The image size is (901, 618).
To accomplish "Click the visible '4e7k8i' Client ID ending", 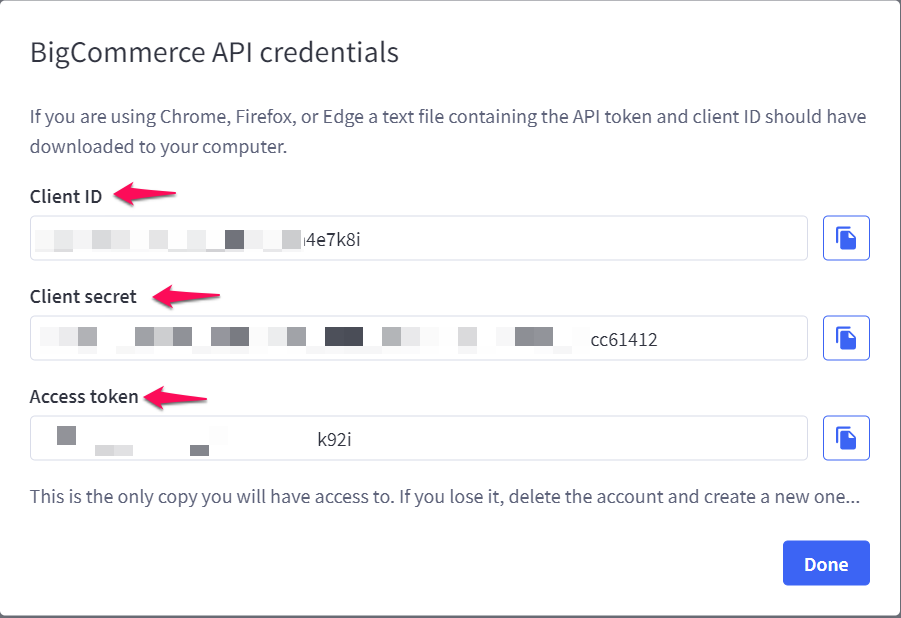I will point(331,239).
